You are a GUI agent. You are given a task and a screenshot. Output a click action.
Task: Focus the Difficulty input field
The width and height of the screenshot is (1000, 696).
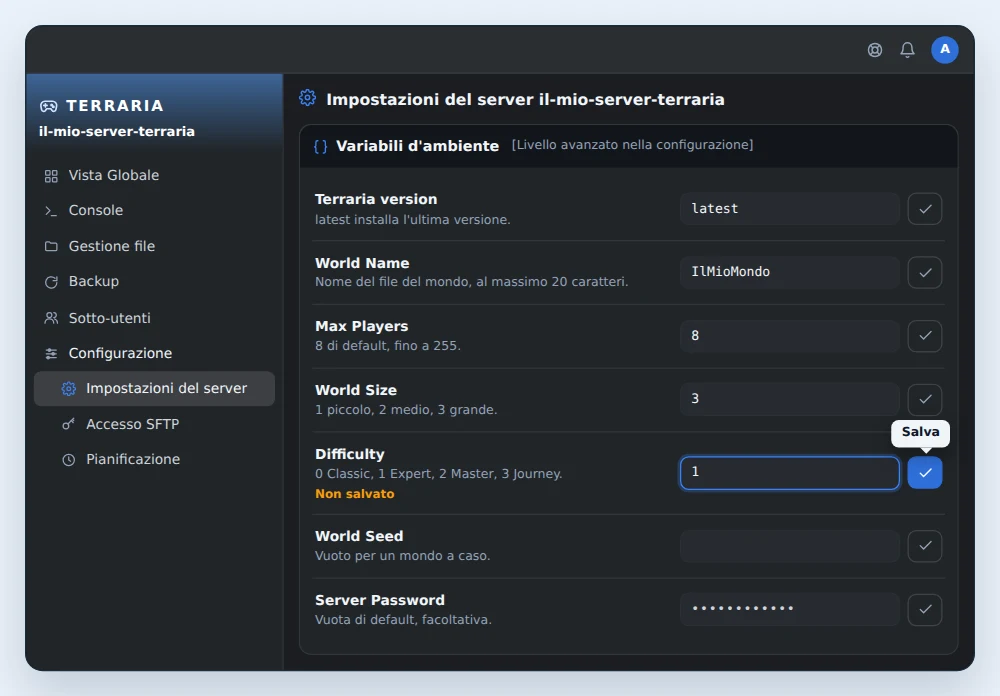[790, 473]
